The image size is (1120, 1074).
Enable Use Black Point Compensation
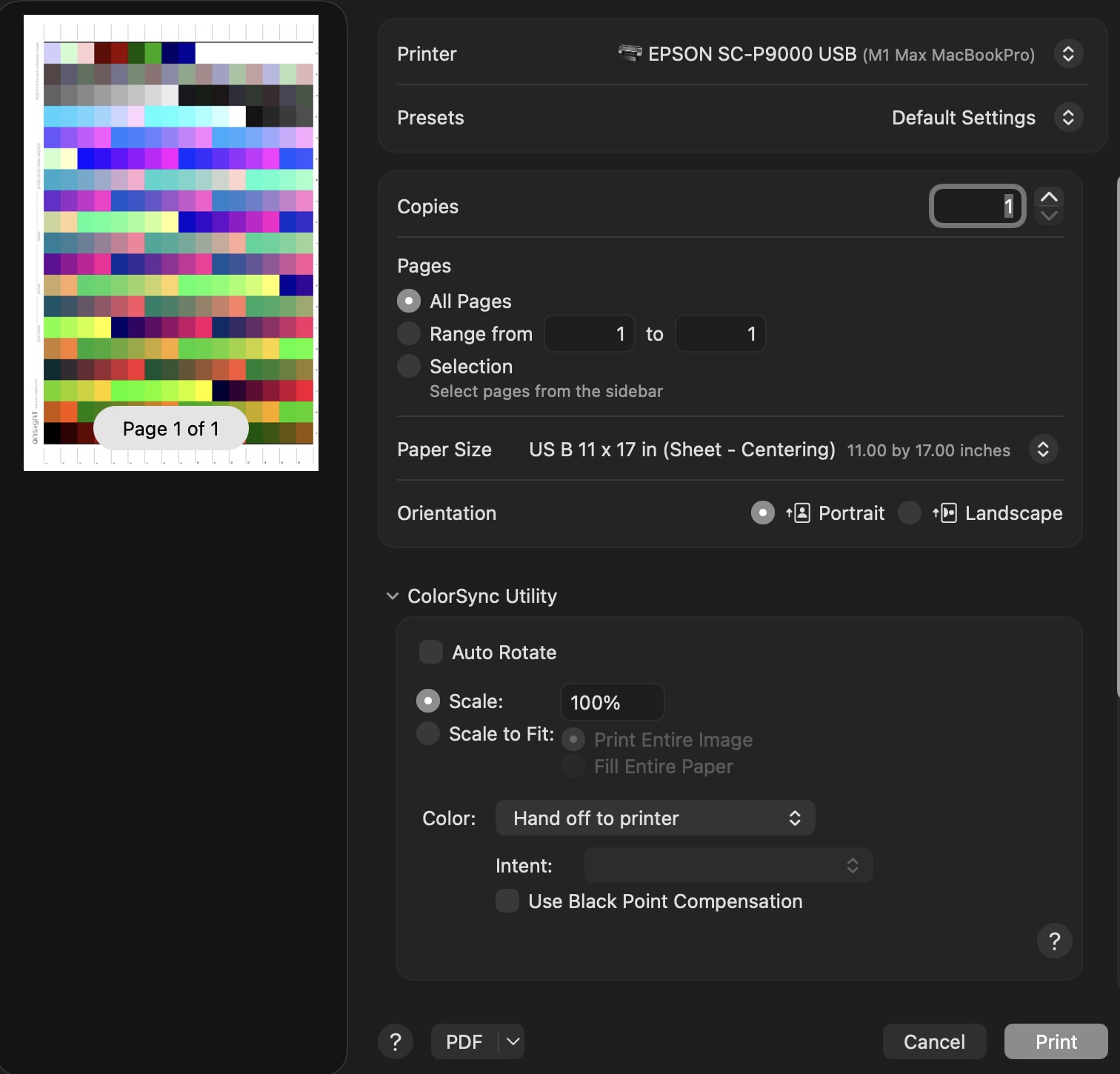coord(507,901)
